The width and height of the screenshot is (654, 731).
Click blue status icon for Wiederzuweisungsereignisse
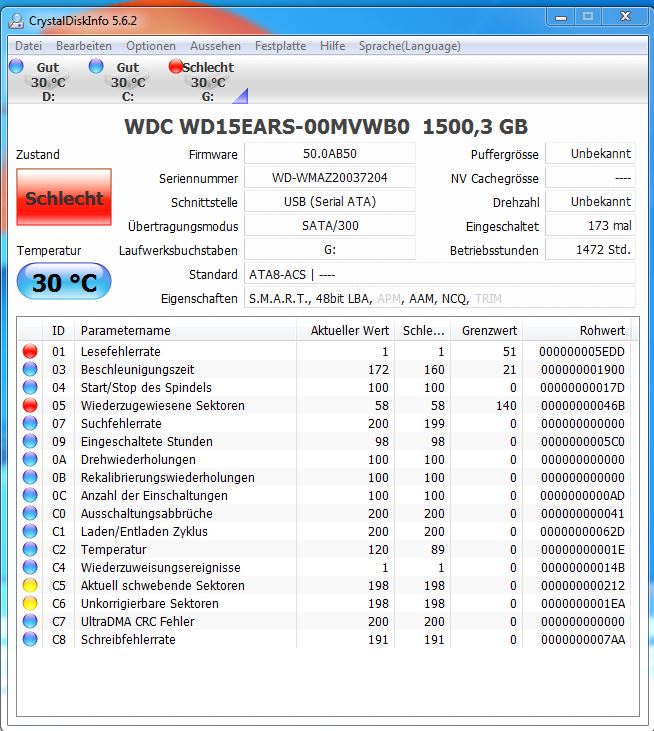point(30,567)
